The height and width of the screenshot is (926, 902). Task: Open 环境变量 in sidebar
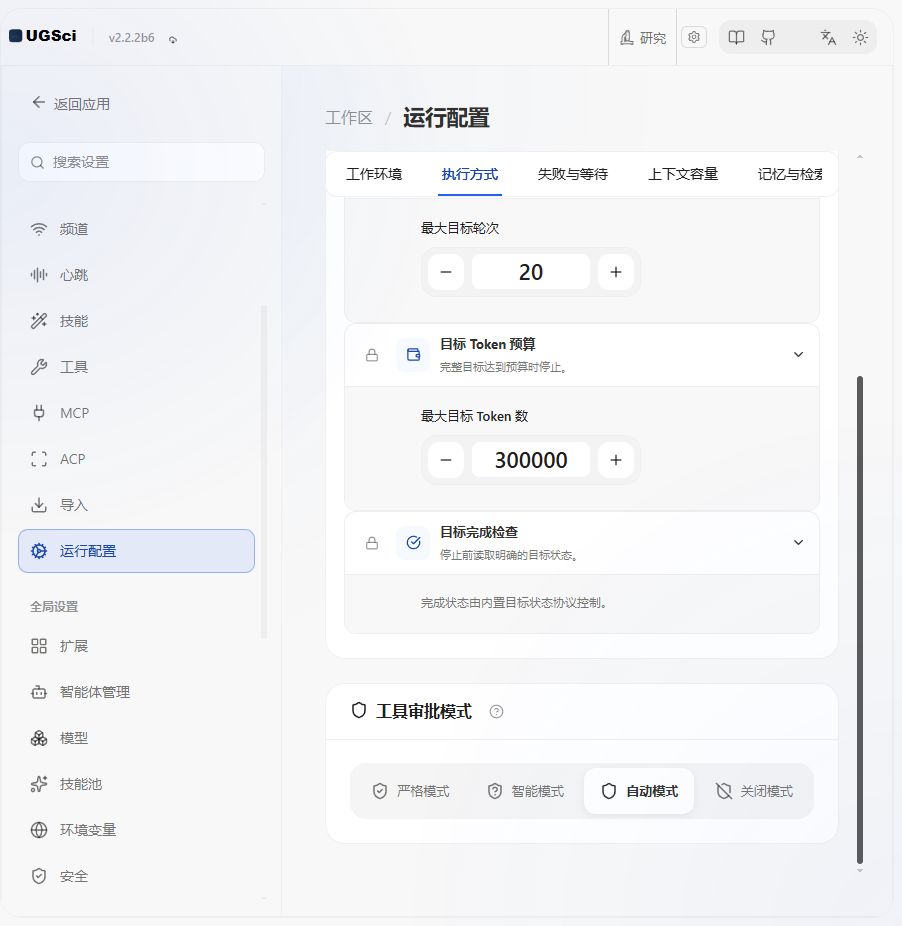(x=136, y=830)
